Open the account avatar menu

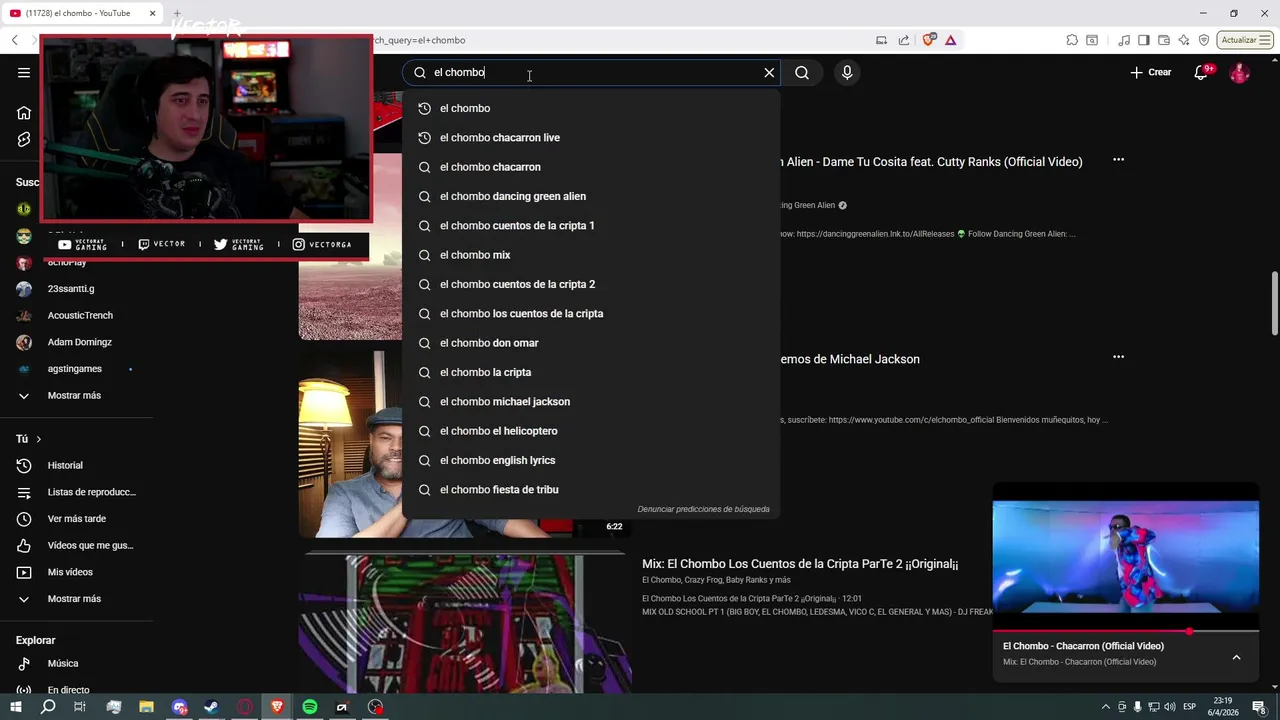(1240, 72)
